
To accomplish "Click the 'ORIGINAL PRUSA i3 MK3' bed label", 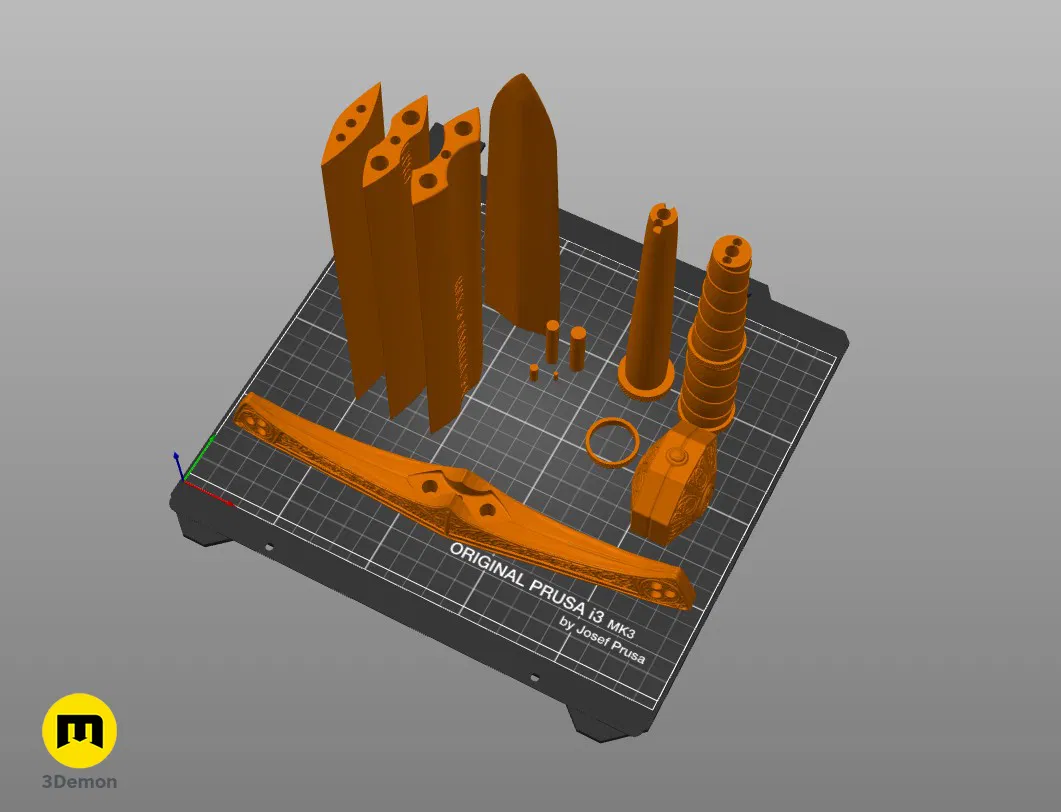I will 543,590.
